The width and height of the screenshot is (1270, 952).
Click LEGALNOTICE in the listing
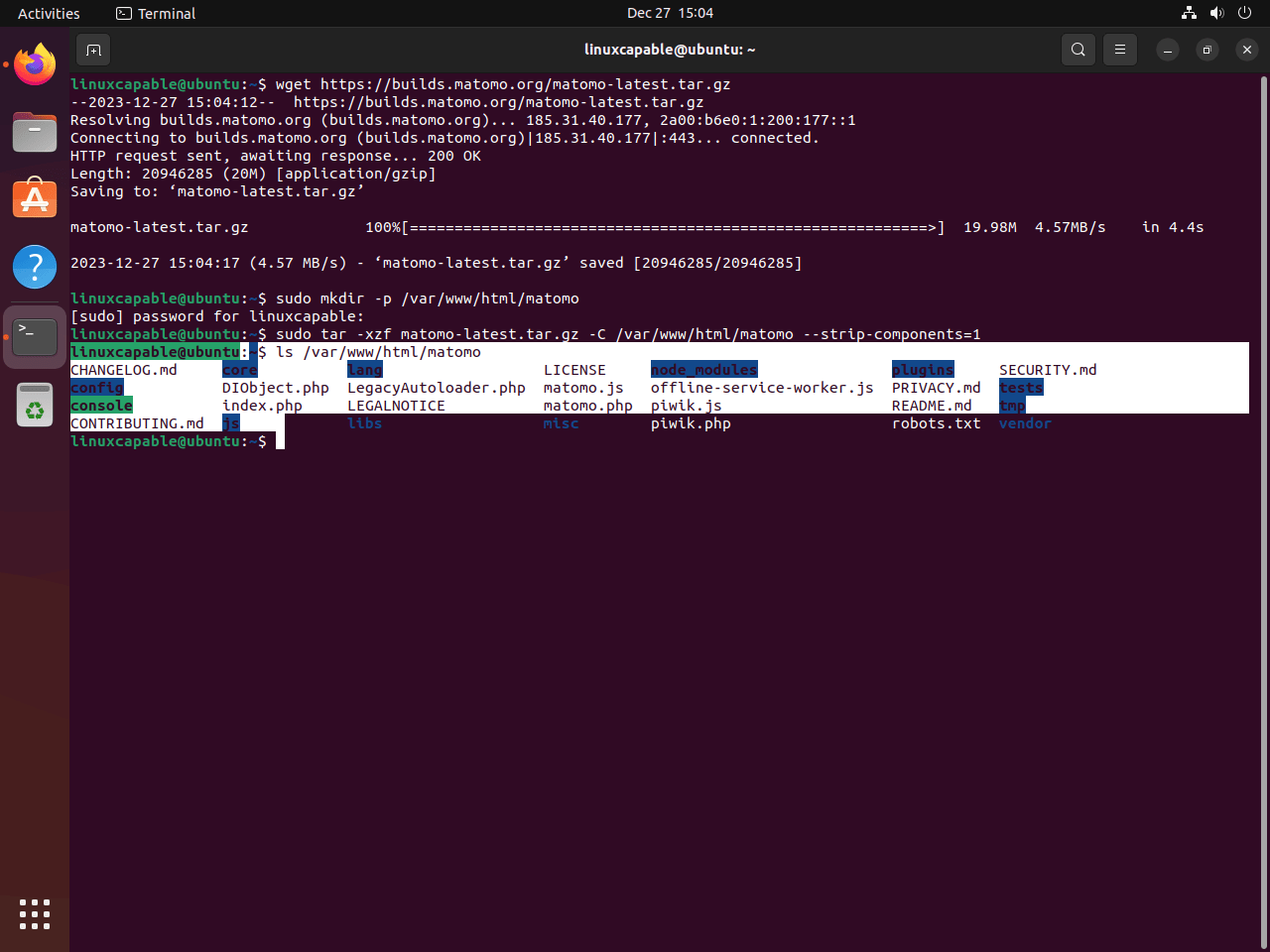tap(396, 406)
